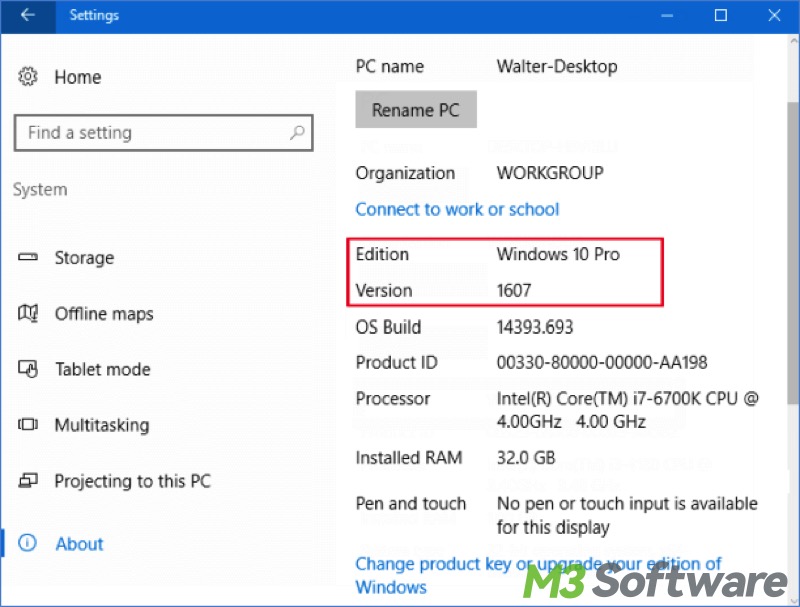
Task: Select the Installed RAM value 32.0 GB
Action: [x=526, y=458]
